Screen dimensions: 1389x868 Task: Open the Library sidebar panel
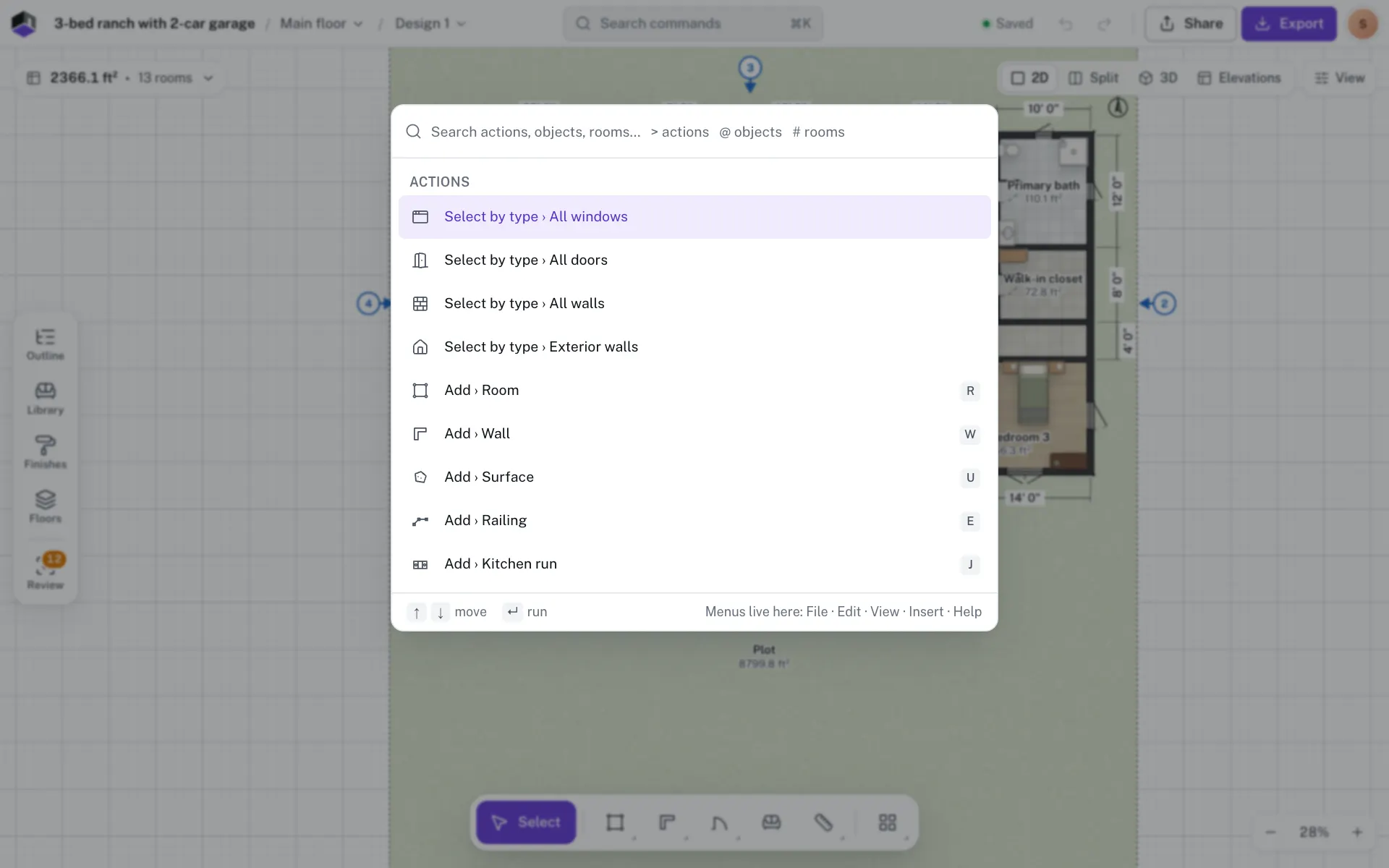[45, 399]
